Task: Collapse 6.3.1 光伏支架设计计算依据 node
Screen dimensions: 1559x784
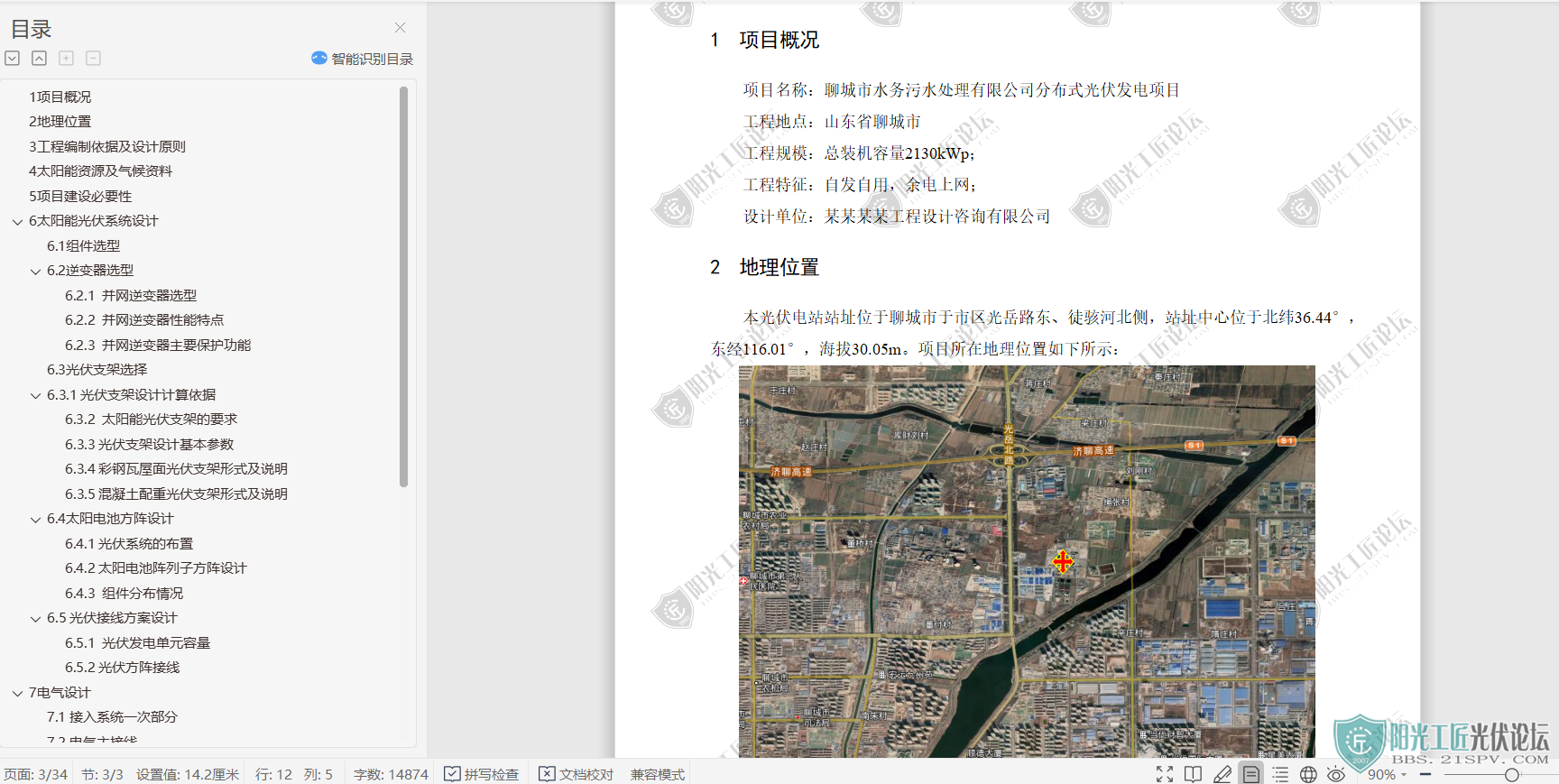Action: (35, 395)
